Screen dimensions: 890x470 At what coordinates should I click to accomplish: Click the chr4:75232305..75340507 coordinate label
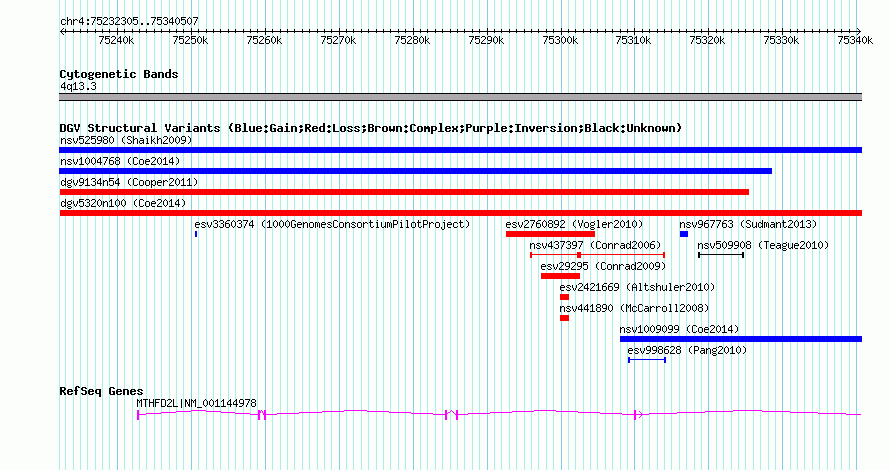click(x=129, y=21)
